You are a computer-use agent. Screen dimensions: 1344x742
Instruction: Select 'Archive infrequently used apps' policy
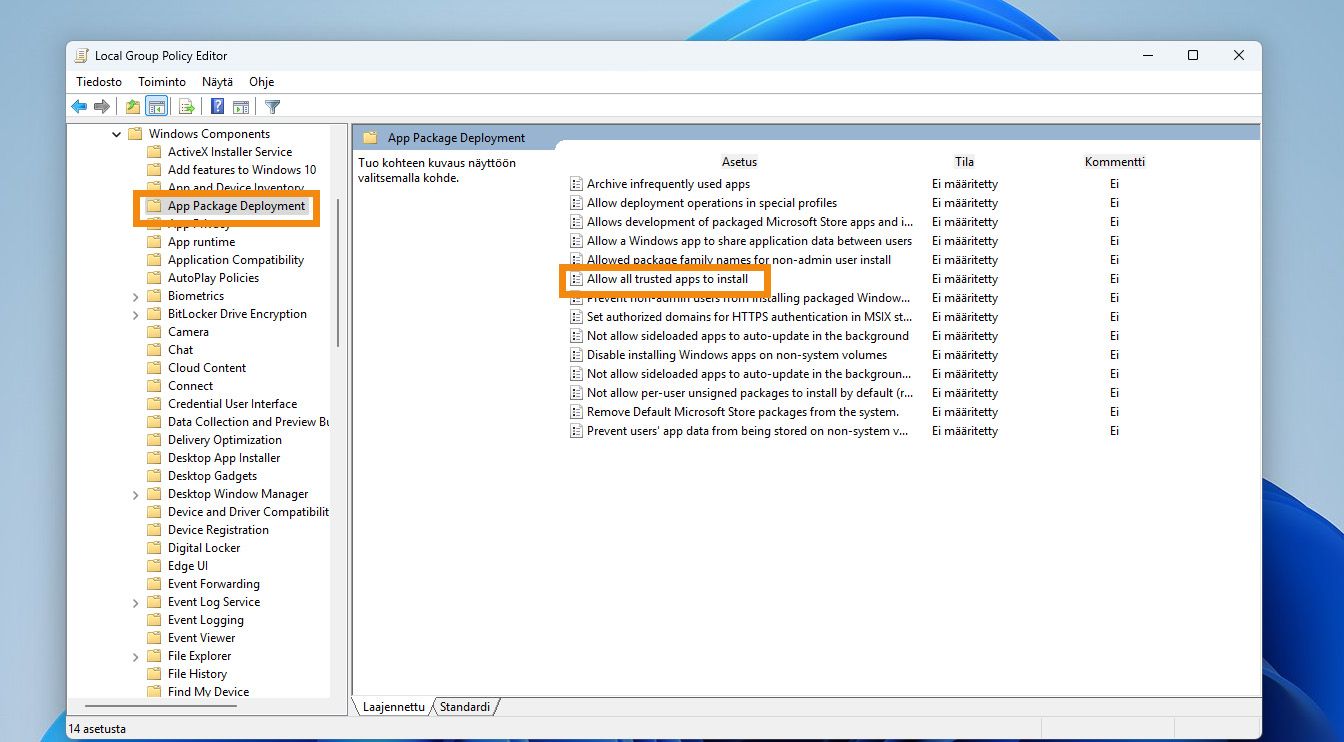[668, 184]
